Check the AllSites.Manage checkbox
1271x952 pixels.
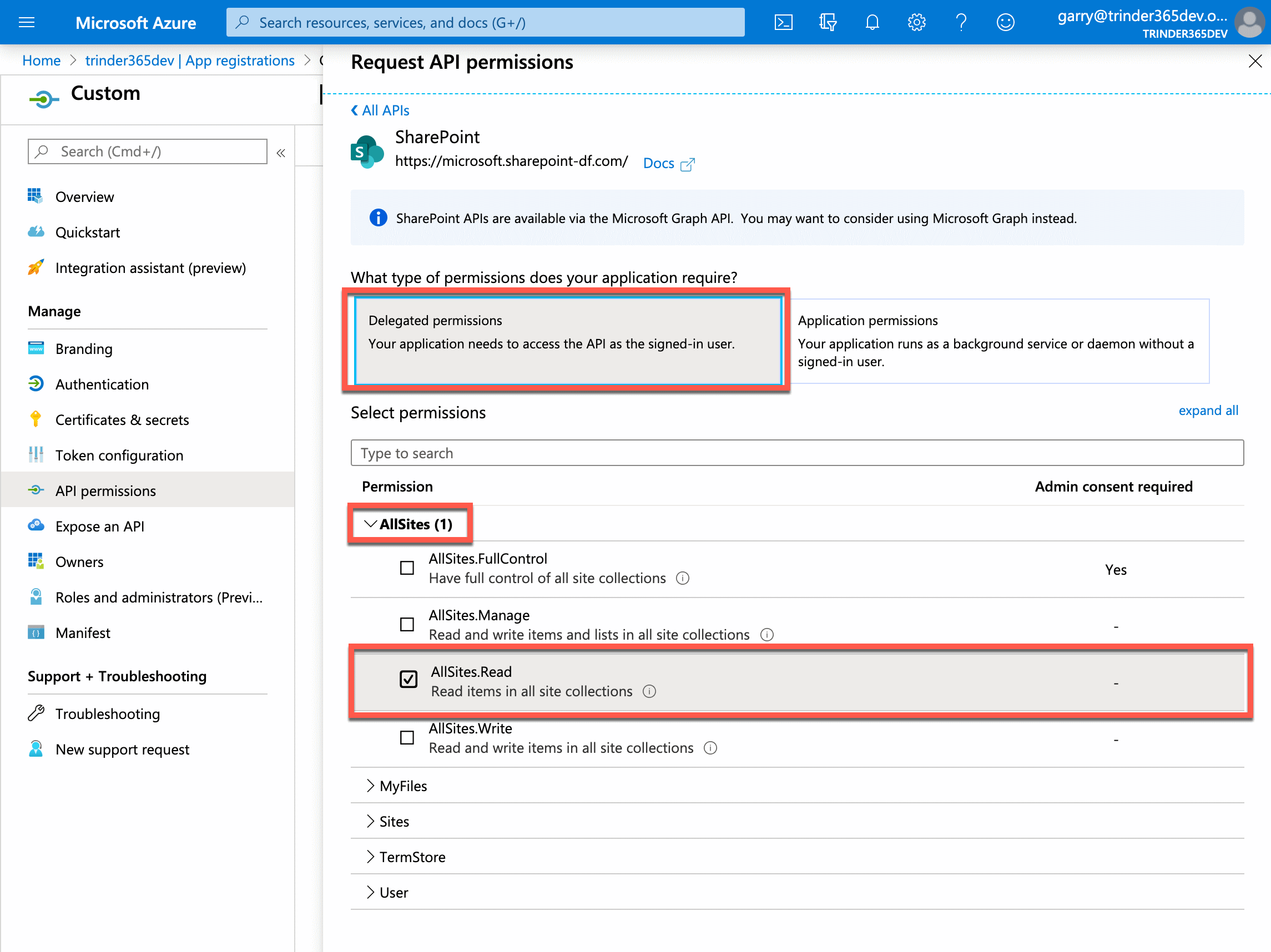tap(407, 624)
